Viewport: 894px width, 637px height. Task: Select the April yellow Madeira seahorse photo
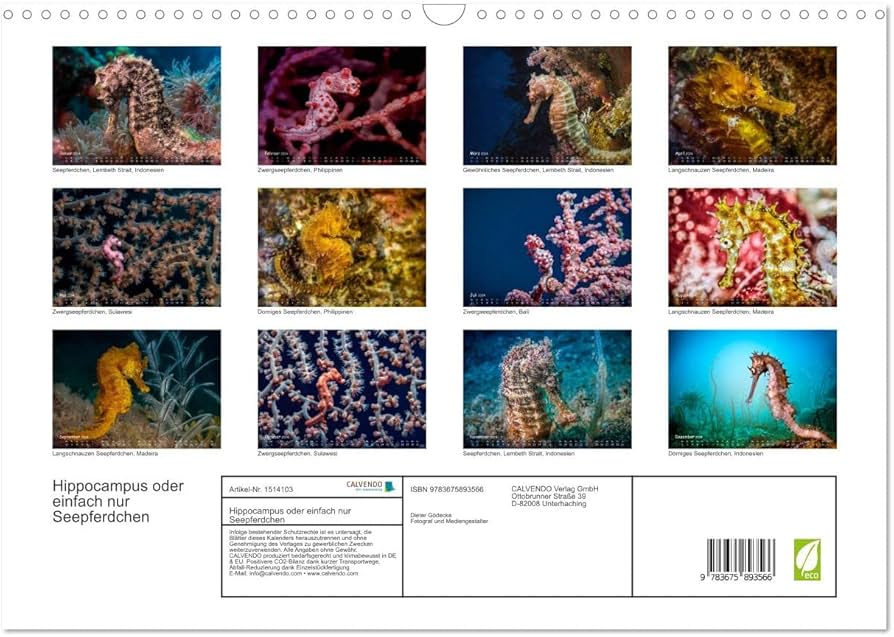pyautogui.click(x=753, y=106)
